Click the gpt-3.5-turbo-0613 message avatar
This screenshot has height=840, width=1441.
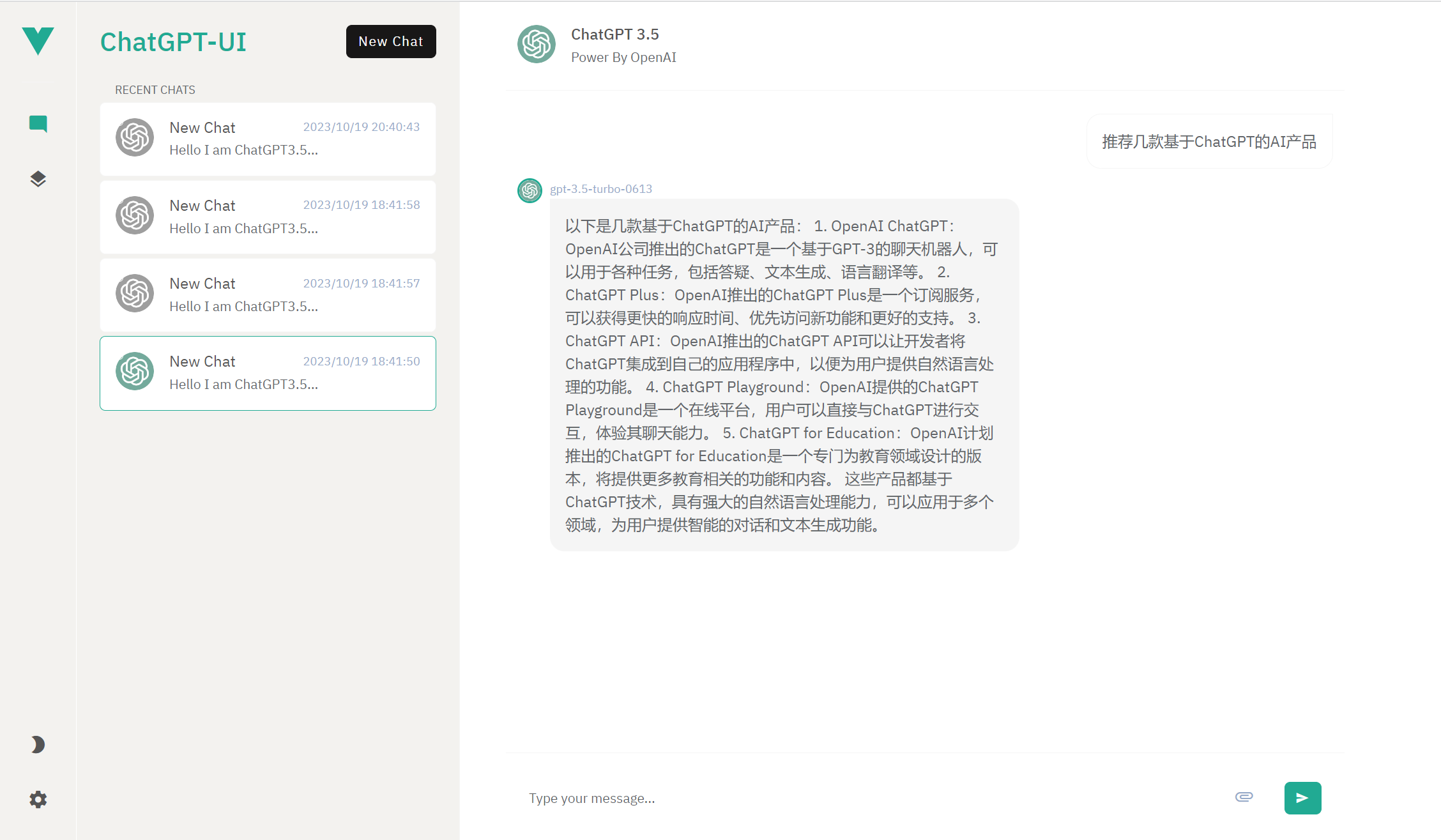coord(530,190)
